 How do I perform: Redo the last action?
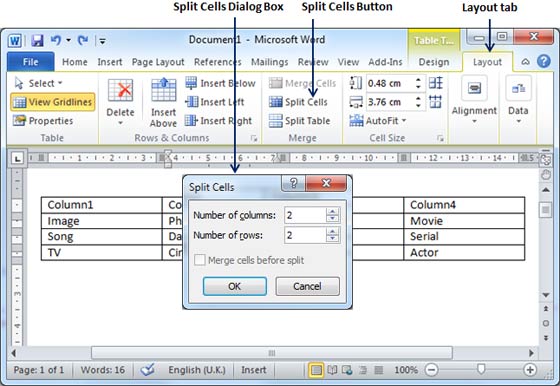pos(83,40)
